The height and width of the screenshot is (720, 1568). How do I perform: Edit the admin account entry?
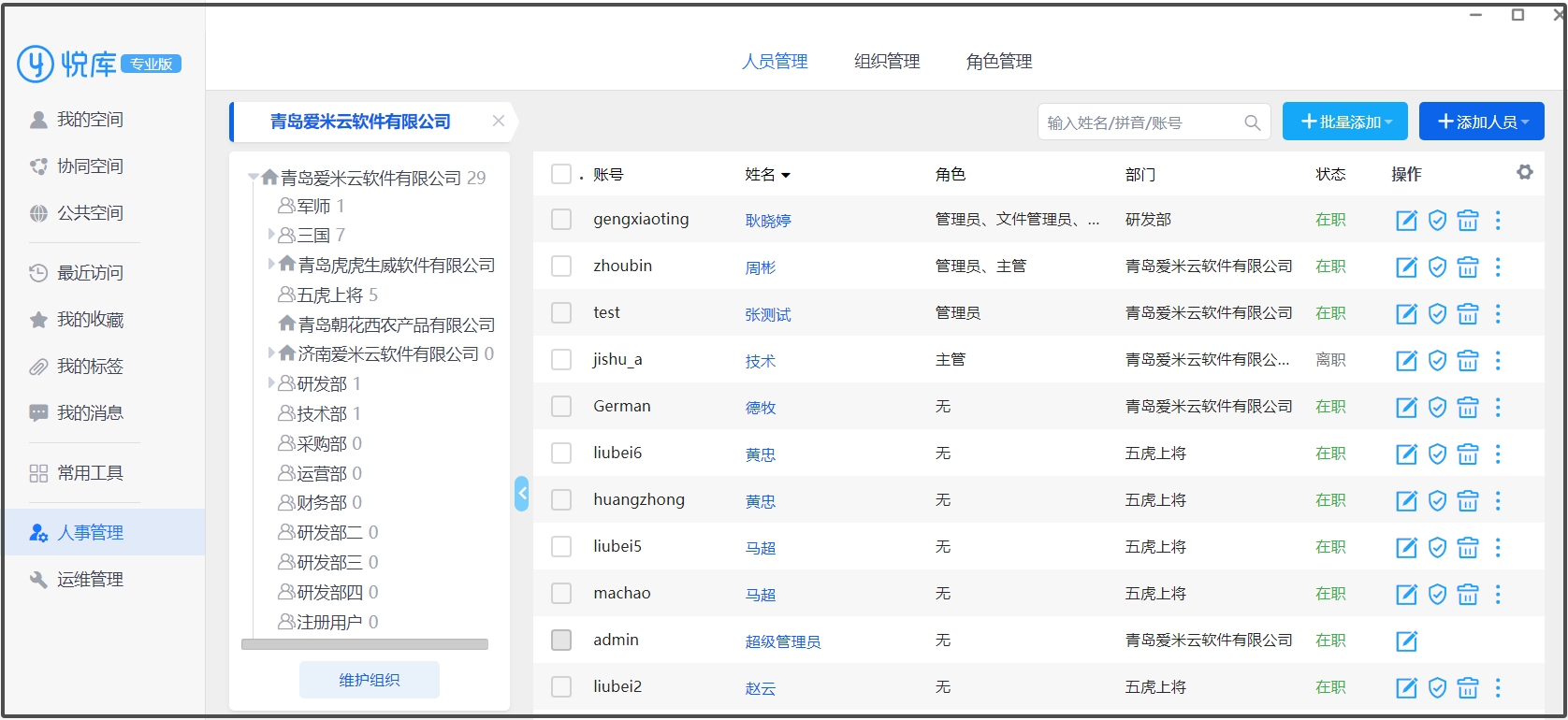[x=1406, y=641]
